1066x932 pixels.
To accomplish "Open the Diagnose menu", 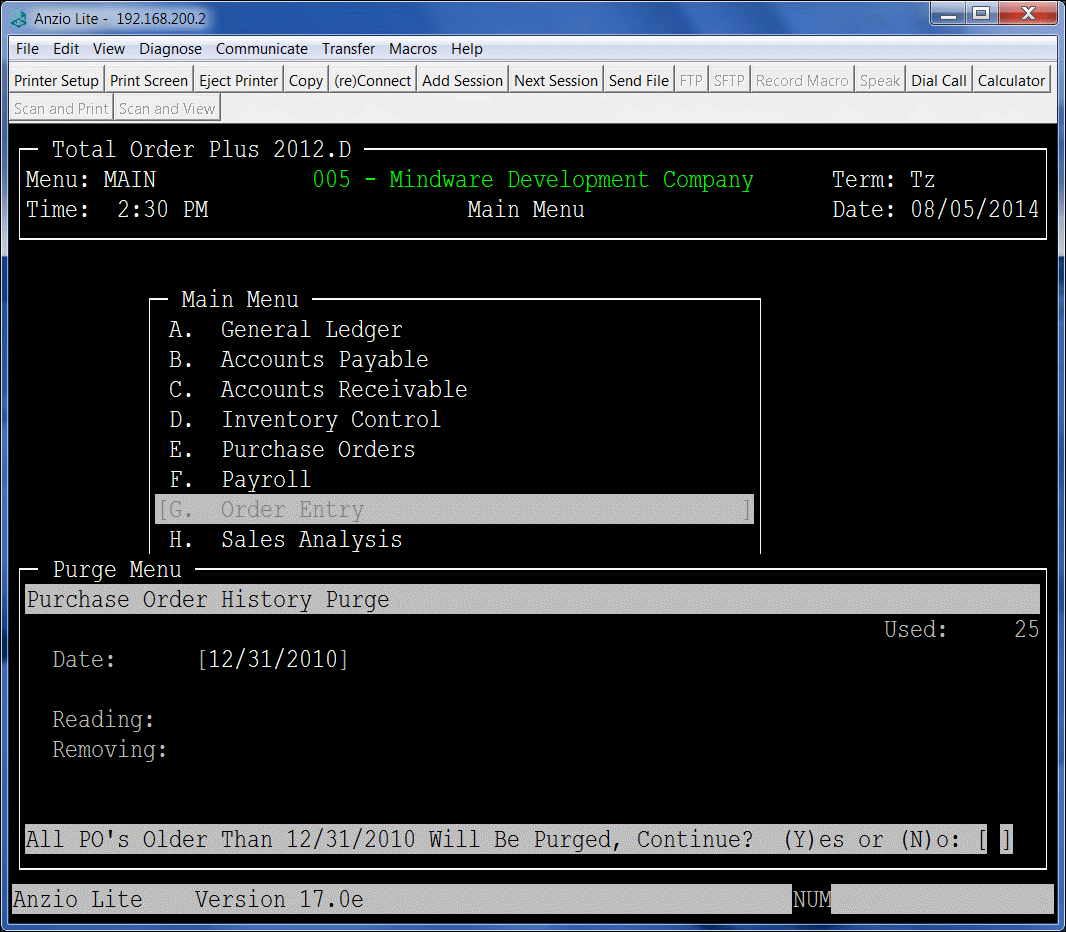I will 171,49.
